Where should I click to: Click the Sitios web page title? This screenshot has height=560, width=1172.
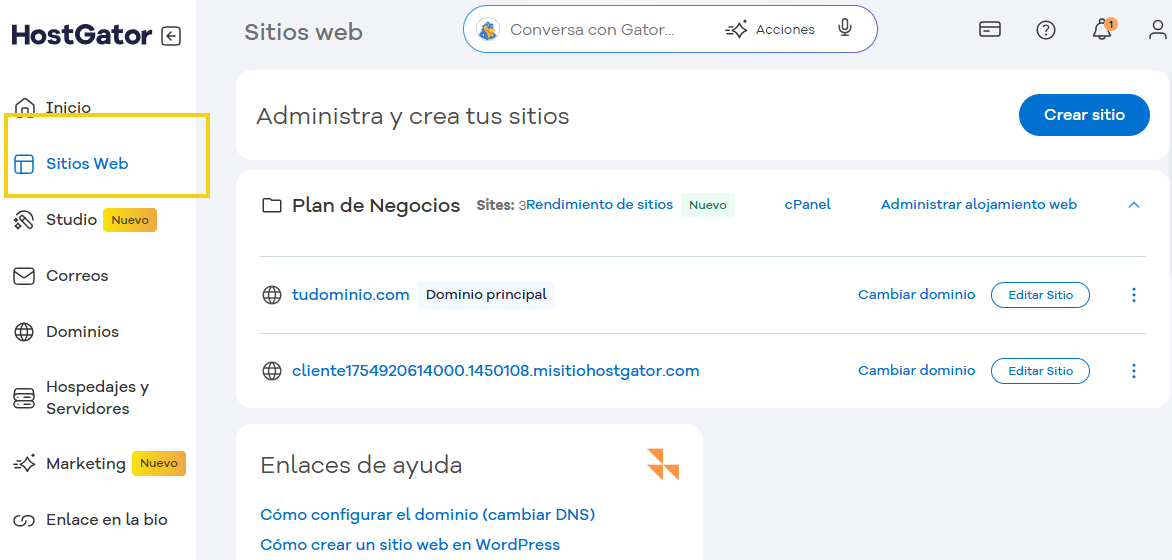303,32
